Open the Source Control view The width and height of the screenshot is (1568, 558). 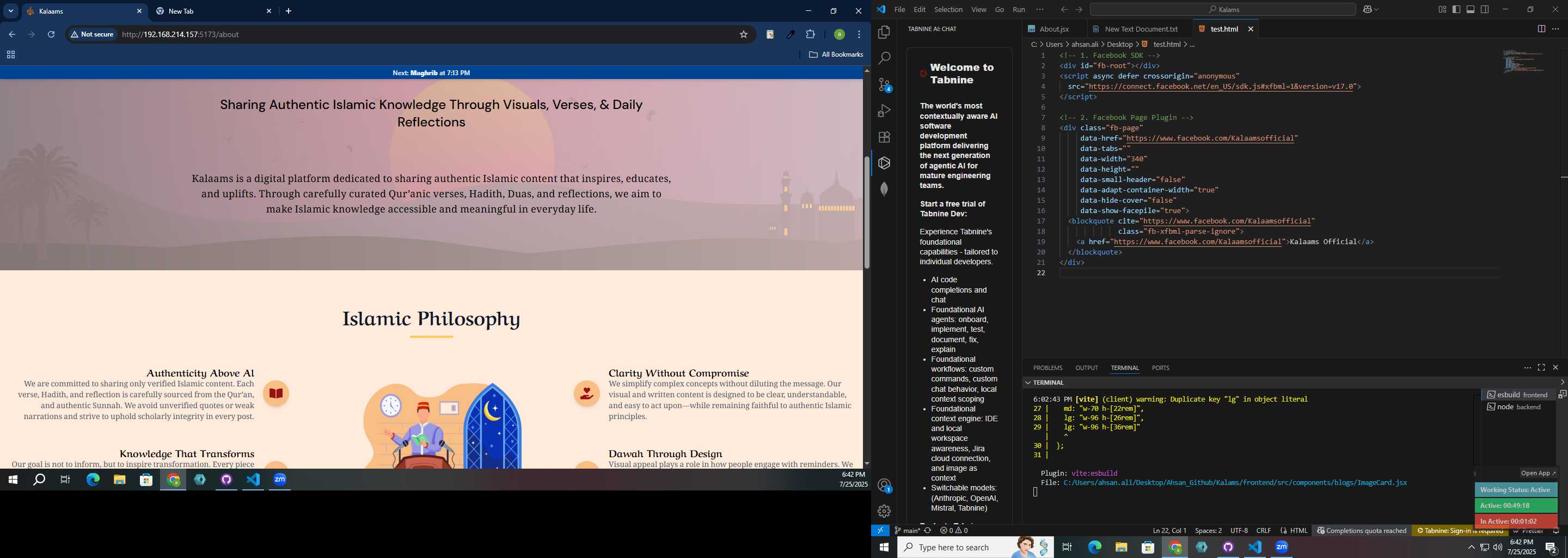(884, 84)
